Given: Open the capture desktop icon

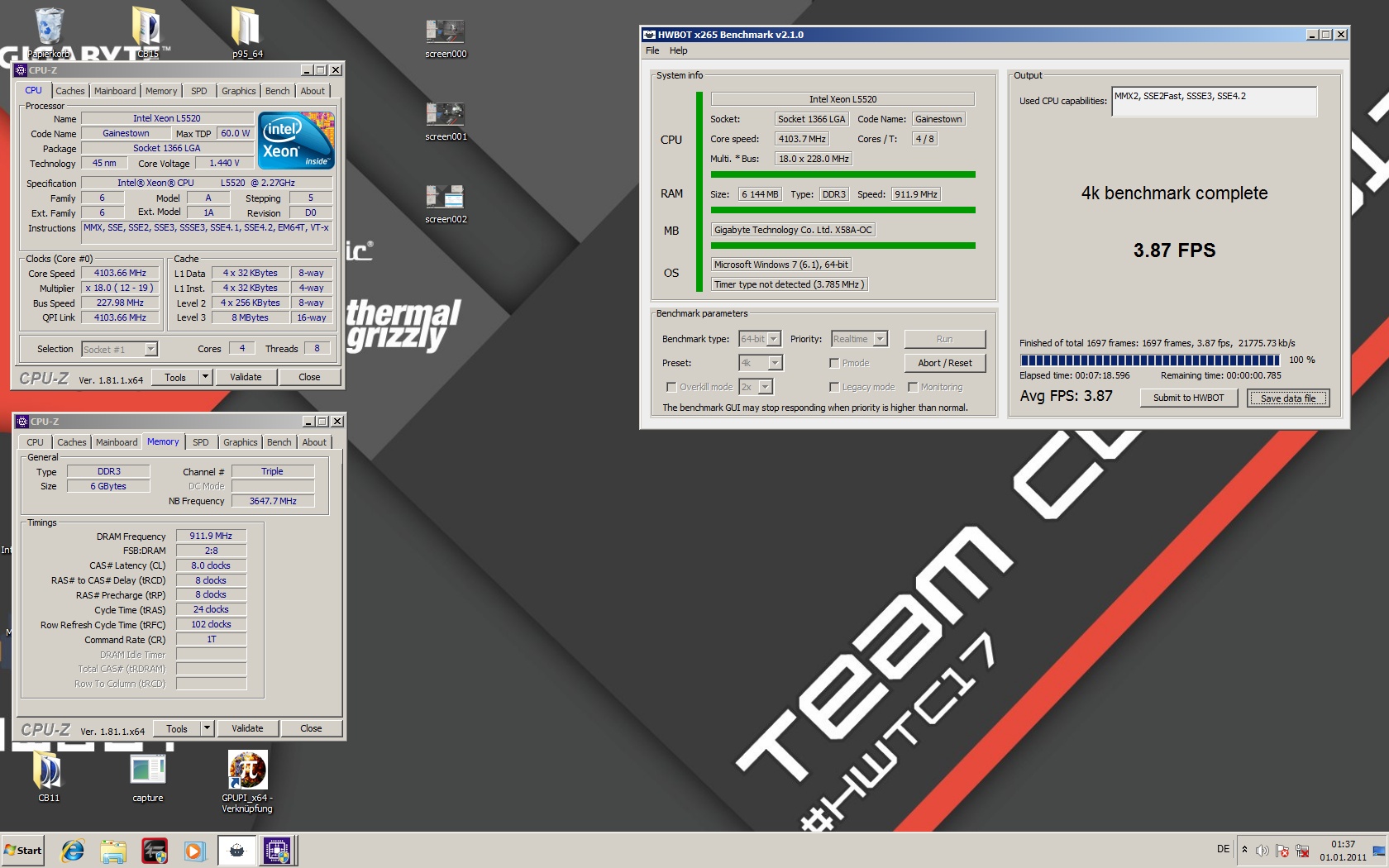Looking at the screenshot, I should [x=148, y=777].
